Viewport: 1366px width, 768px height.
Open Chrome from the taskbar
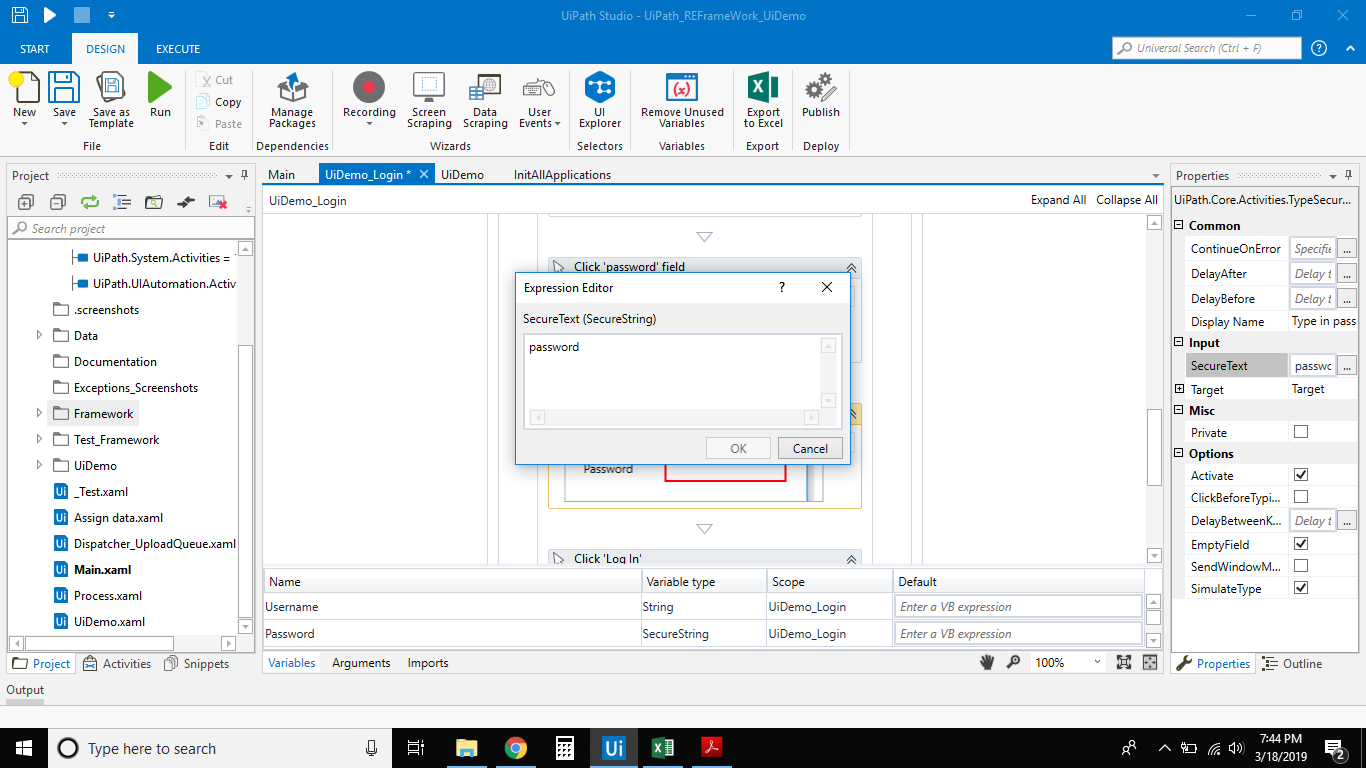pyautogui.click(x=516, y=748)
